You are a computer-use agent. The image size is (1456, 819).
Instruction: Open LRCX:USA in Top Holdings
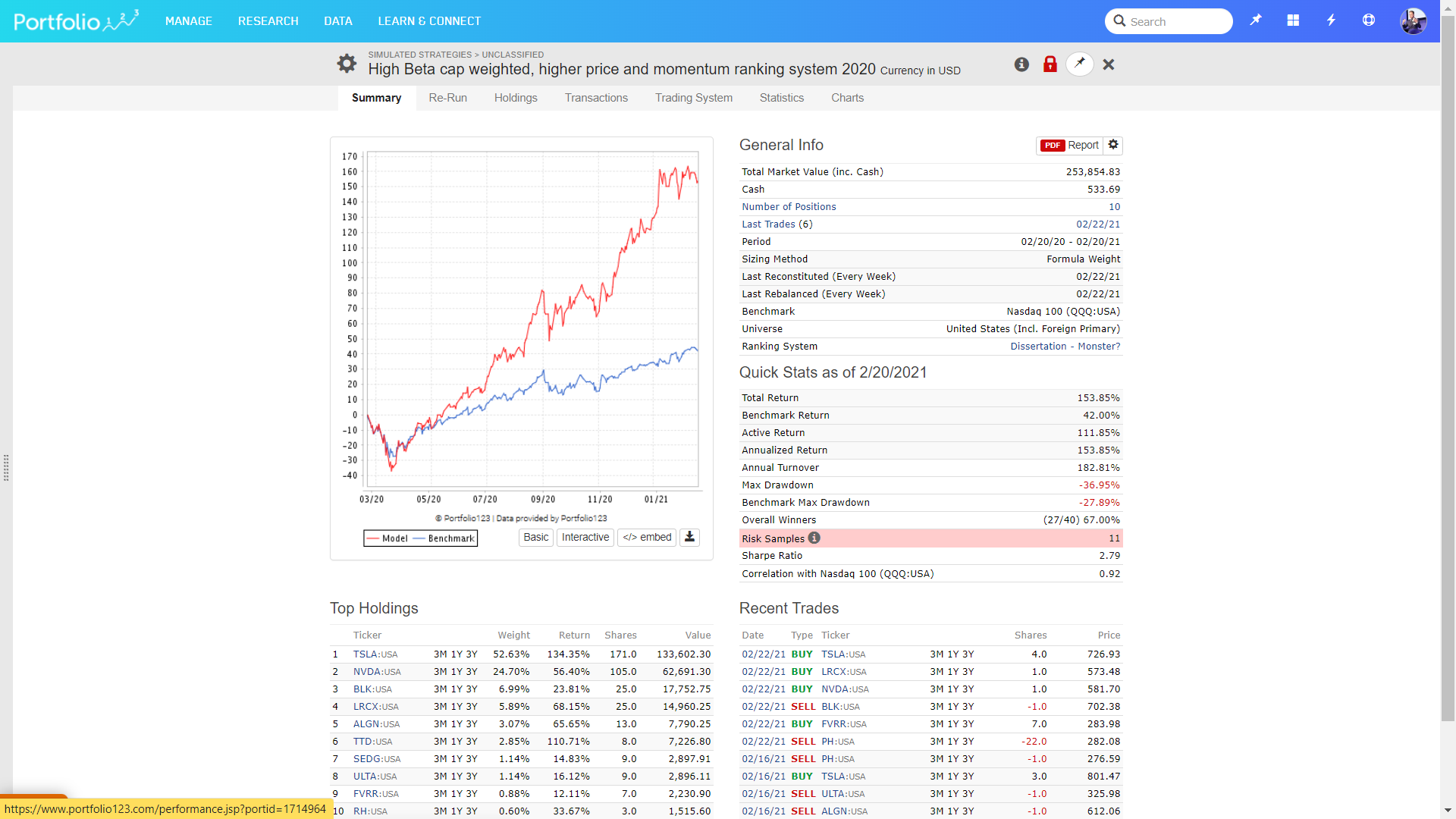click(376, 706)
